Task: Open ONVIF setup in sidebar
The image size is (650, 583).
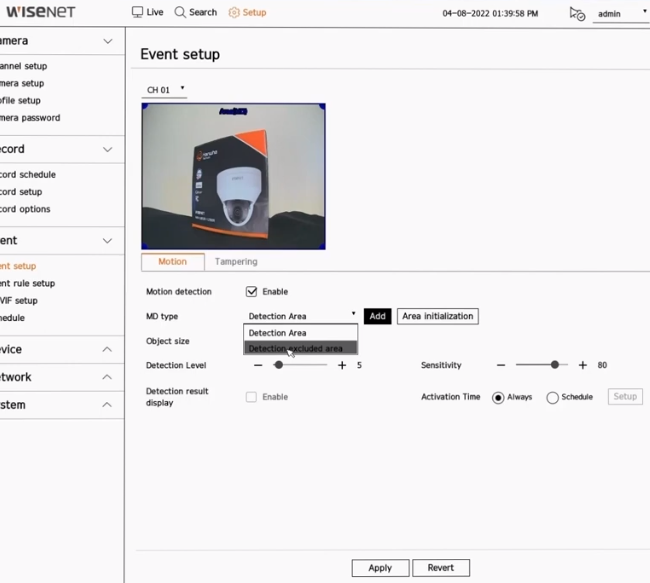Action: (19, 301)
